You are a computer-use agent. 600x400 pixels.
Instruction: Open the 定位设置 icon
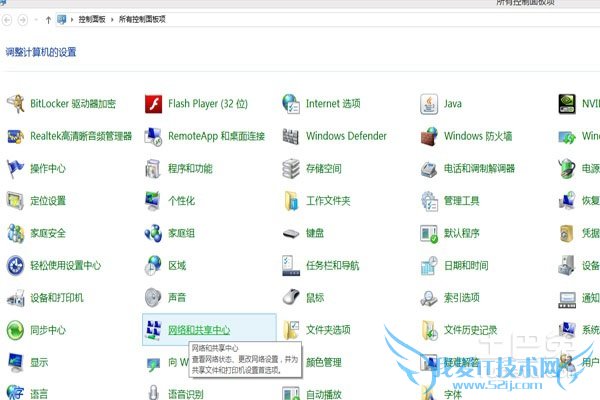pos(16,201)
